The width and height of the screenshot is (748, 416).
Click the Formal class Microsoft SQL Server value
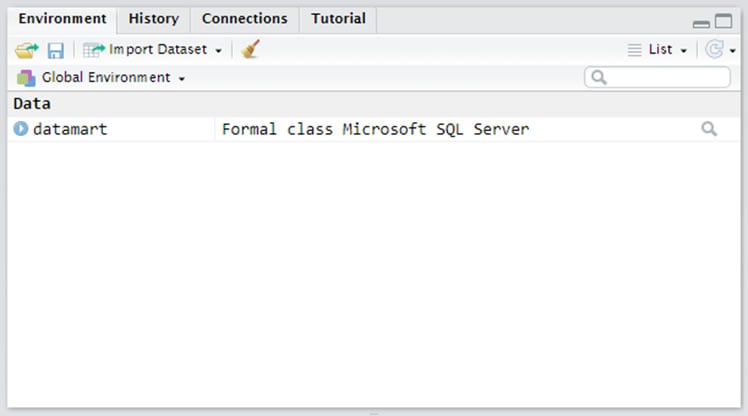(x=375, y=129)
